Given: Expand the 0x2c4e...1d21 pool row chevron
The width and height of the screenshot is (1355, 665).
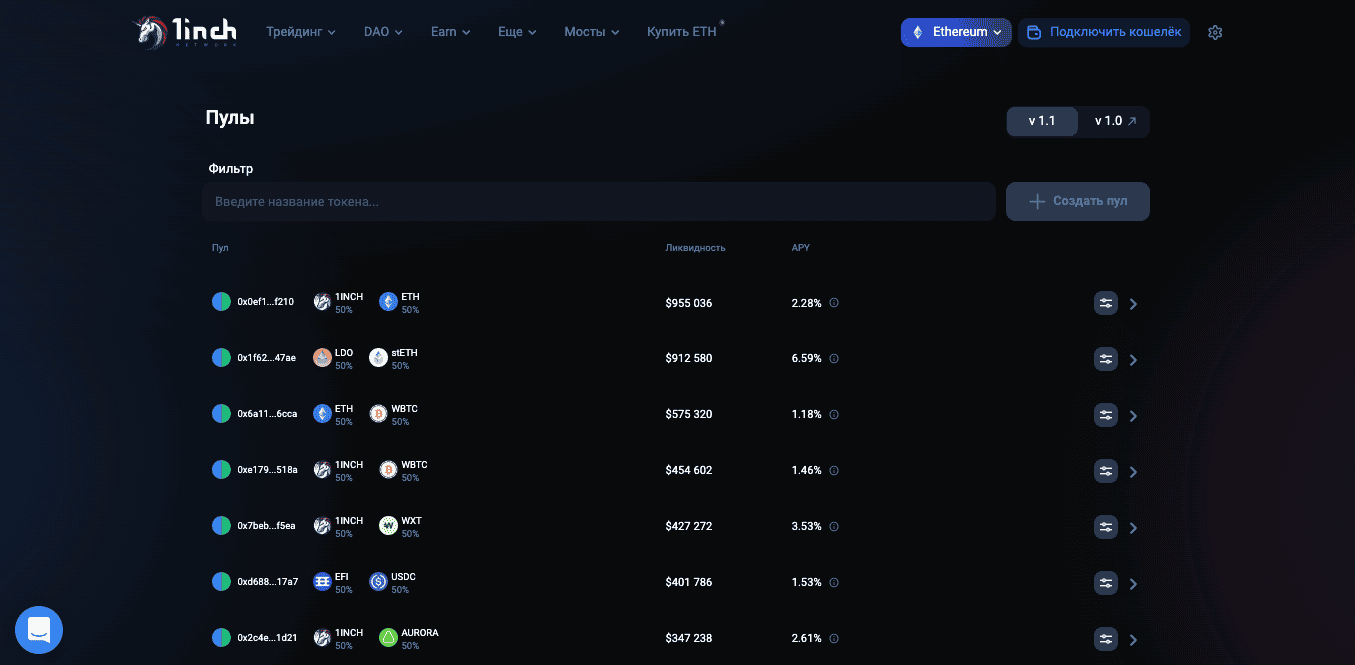Looking at the screenshot, I should 1133,640.
